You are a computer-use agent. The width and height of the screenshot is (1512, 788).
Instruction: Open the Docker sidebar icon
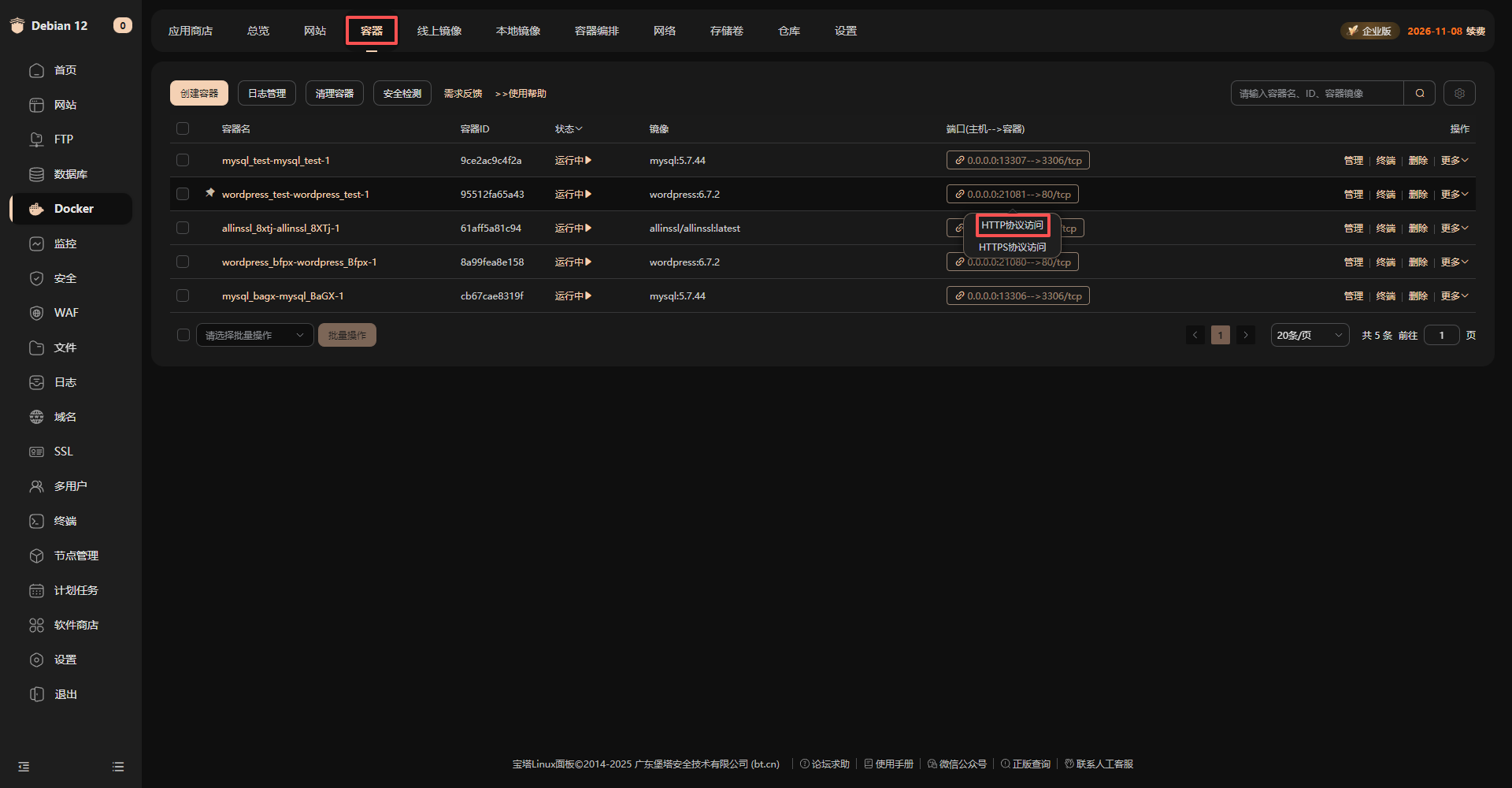point(36,209)
